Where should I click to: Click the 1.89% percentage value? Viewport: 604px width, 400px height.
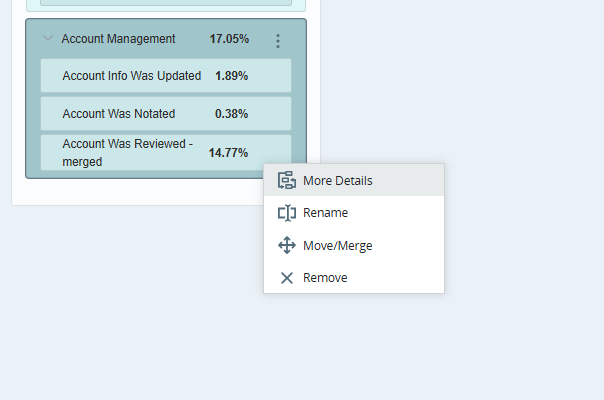(x=232, y=76)
